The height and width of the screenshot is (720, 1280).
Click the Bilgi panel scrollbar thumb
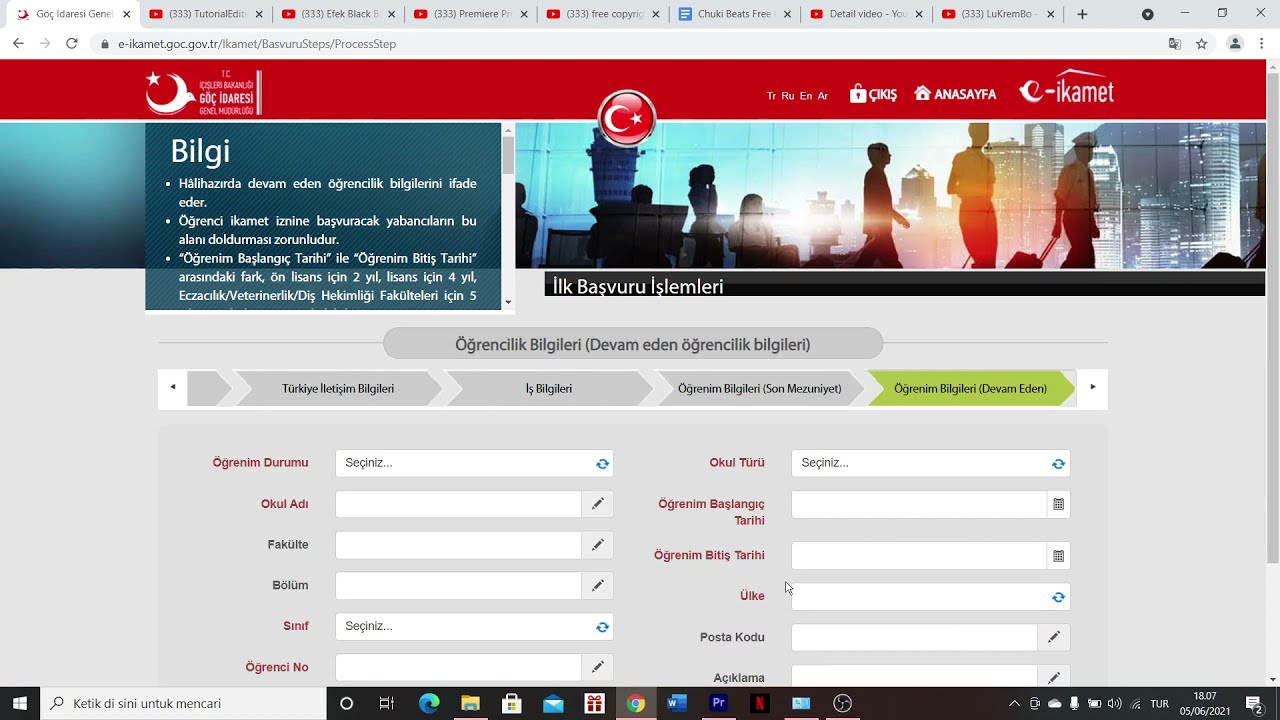[x=508, y=156]
